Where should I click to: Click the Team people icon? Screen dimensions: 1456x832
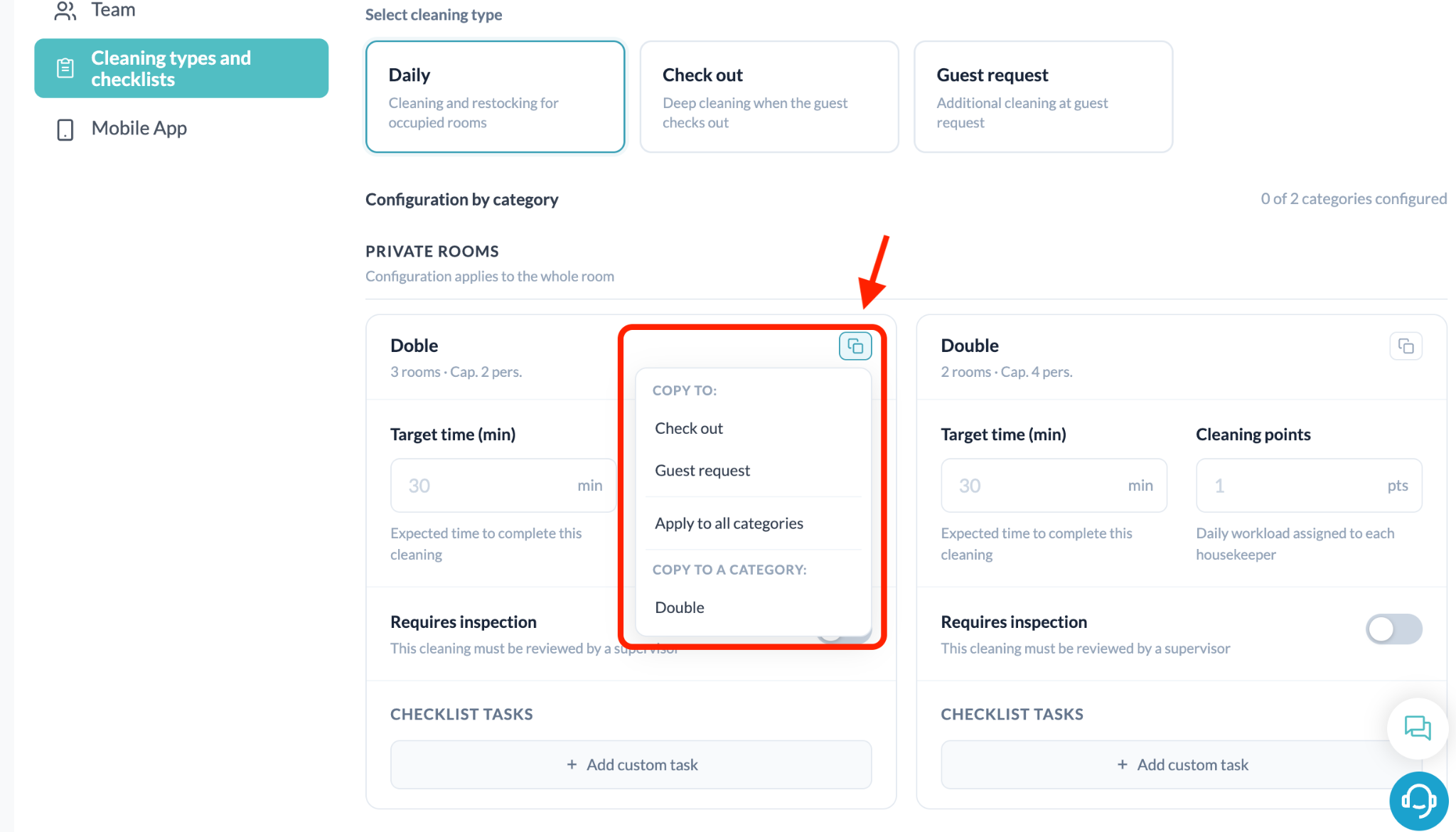[x=65, y=10]
